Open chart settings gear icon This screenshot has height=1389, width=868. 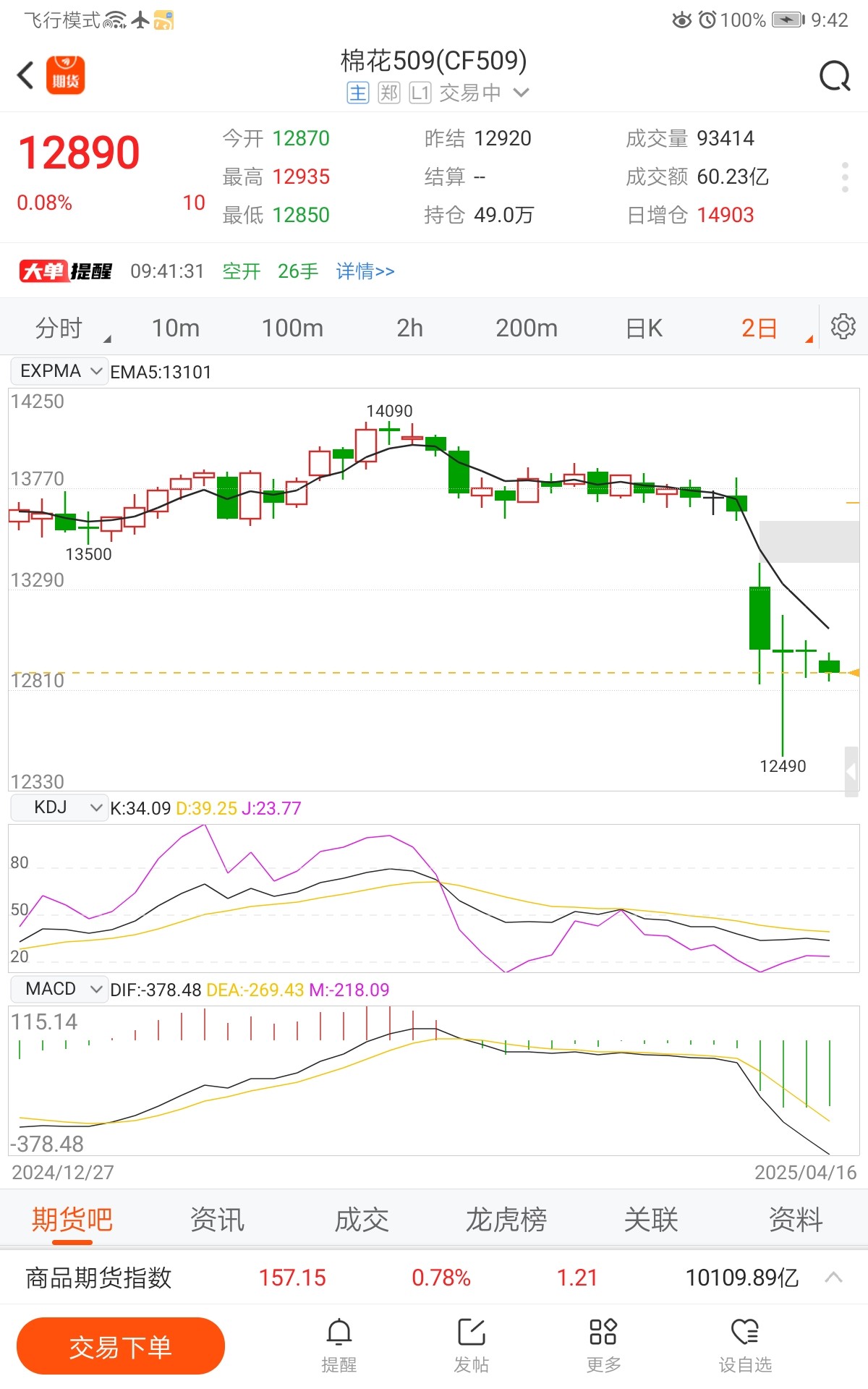click(843, 327)
